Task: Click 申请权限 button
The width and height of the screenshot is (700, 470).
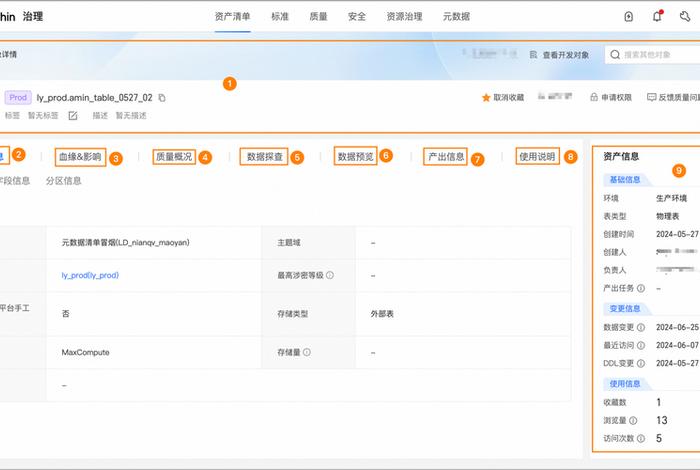Action: pos(610,98)
